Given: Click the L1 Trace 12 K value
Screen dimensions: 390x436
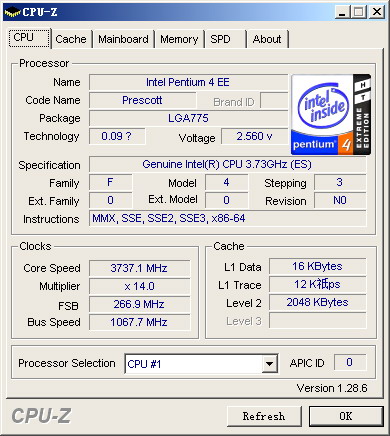Looking at the screenshot, I should tap(317, 284).
